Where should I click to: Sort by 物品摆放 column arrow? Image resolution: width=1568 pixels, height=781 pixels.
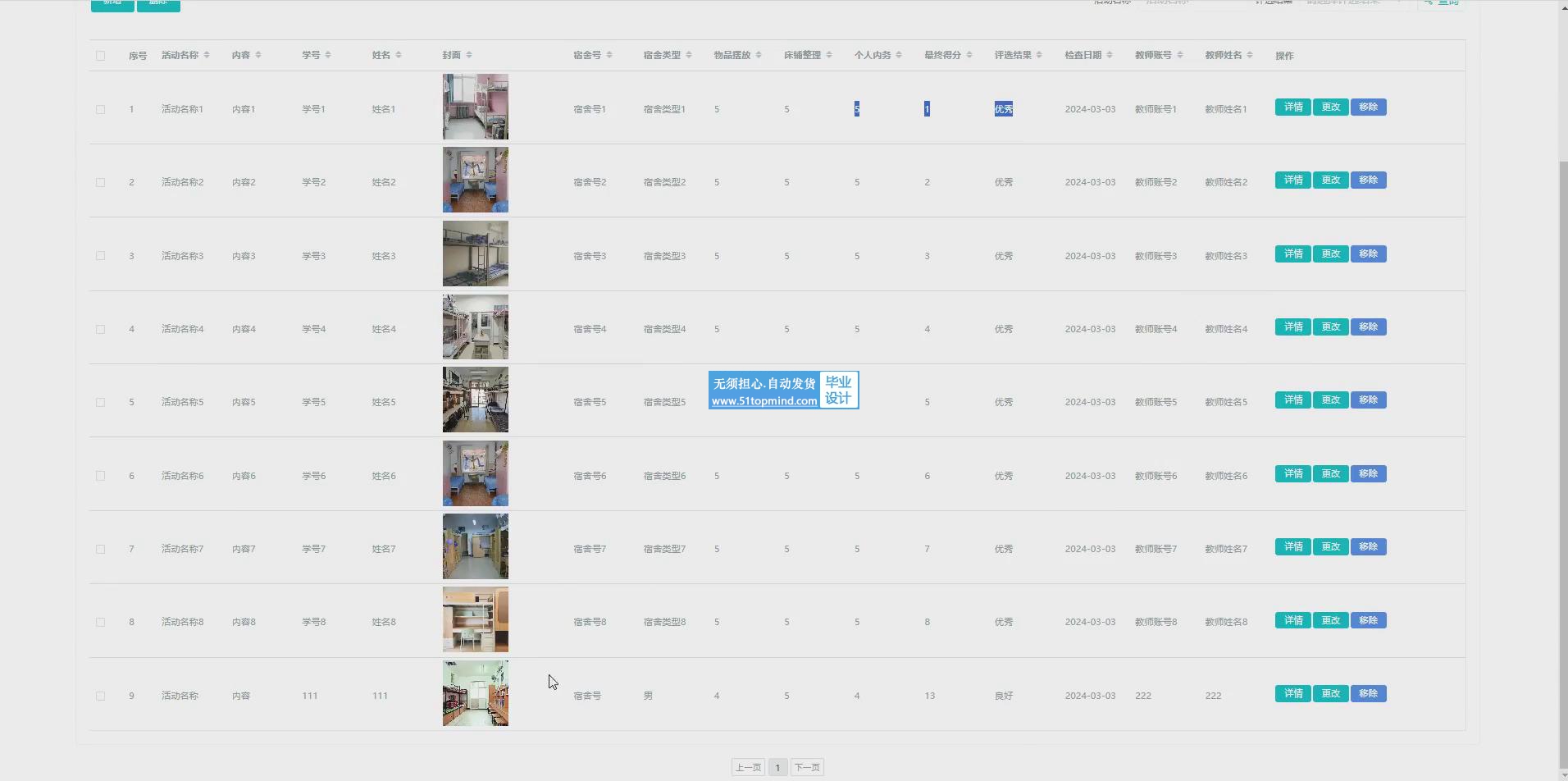pyautogui.click(x=759, y=55)
